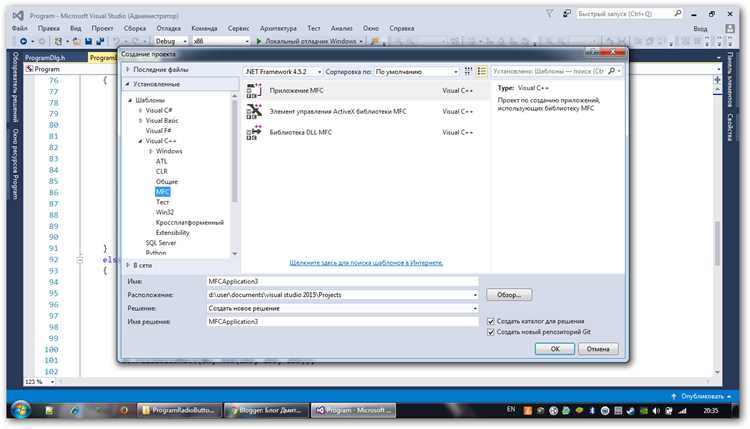This screenshot has height=429, width=750.
Task: Click the 'Имя решения' solution name field
Action: [x=342, y=321]
